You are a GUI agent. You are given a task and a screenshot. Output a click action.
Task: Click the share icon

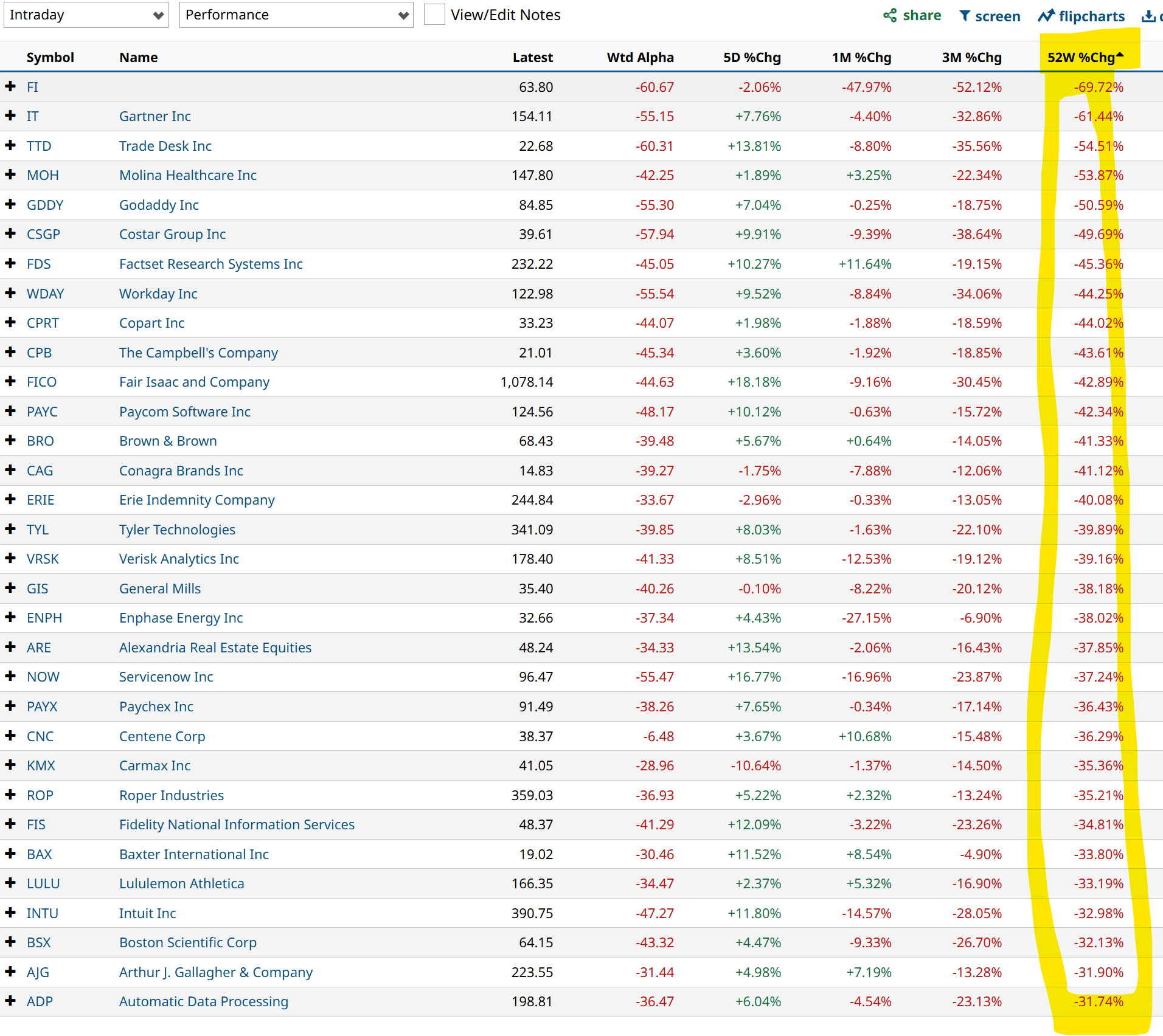coord(890,16)
